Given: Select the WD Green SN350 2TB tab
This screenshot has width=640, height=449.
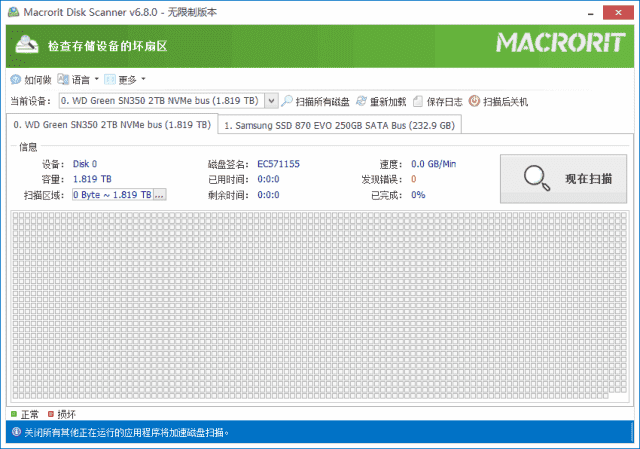Looking at the screenshot, I should 111,125.
